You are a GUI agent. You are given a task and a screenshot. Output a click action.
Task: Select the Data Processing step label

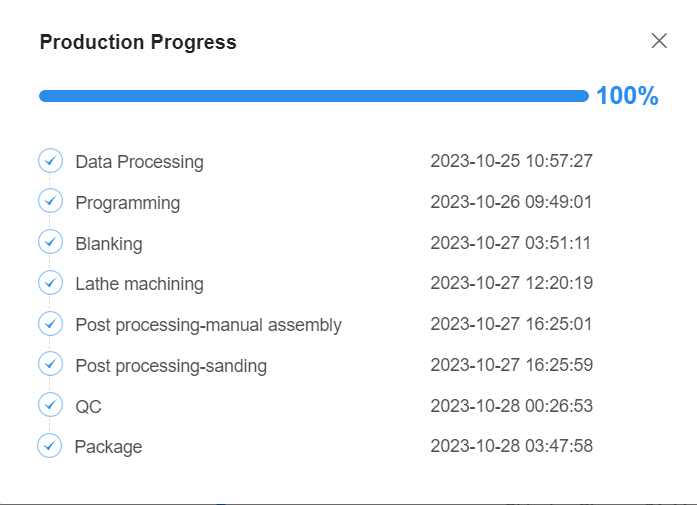click(139, 161)
